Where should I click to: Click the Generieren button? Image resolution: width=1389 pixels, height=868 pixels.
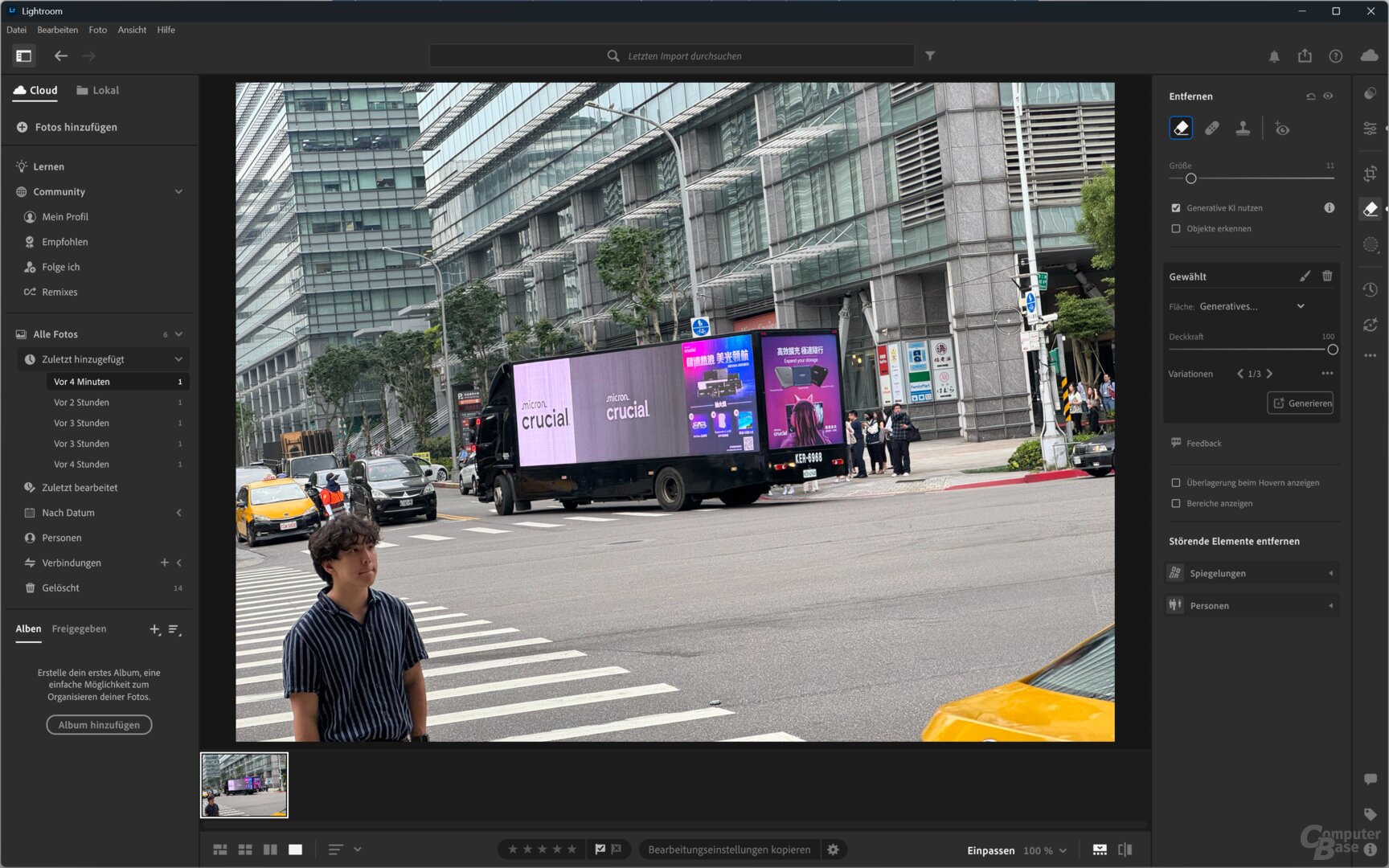click(x=1301, y=403)
